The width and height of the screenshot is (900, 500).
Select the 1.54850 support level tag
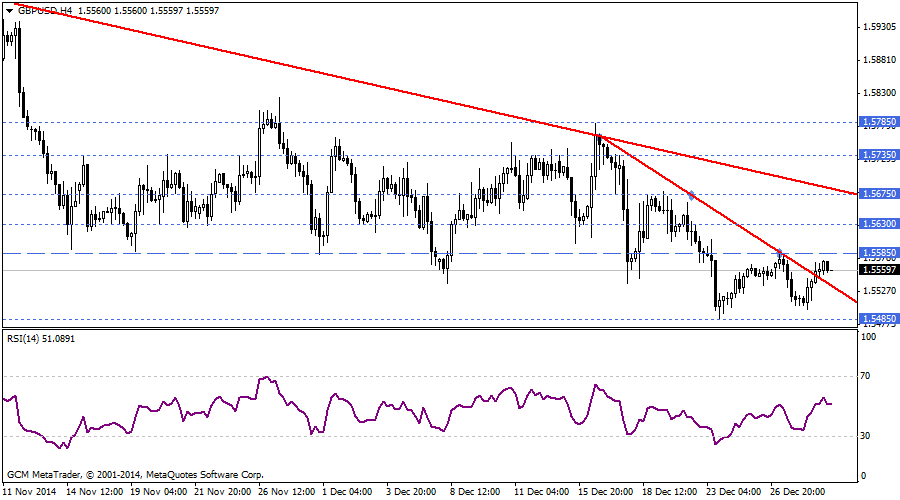(877, 318)
